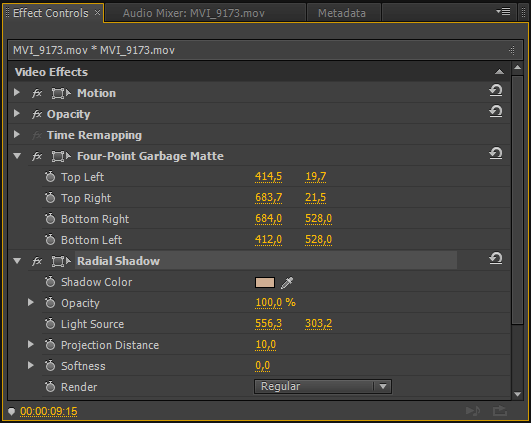The width and height of the screenshot is (531, 423).
Task: Select the Four-Point Garbage Matte effect name
Action: pyautogui.click(x=150, y=156)
